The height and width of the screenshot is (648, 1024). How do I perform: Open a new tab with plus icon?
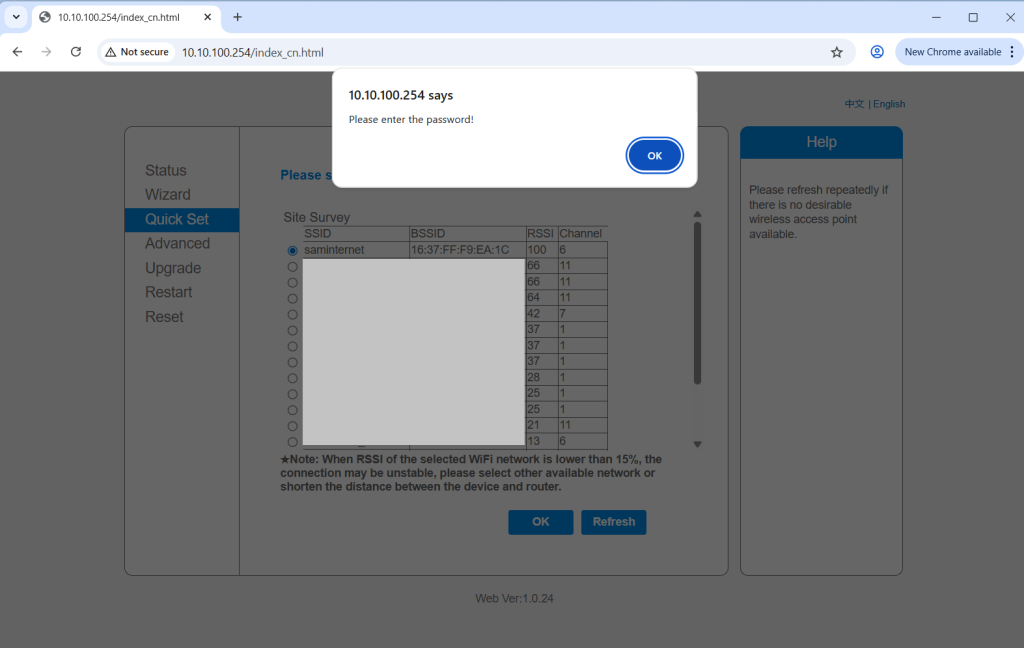[237, 17]
